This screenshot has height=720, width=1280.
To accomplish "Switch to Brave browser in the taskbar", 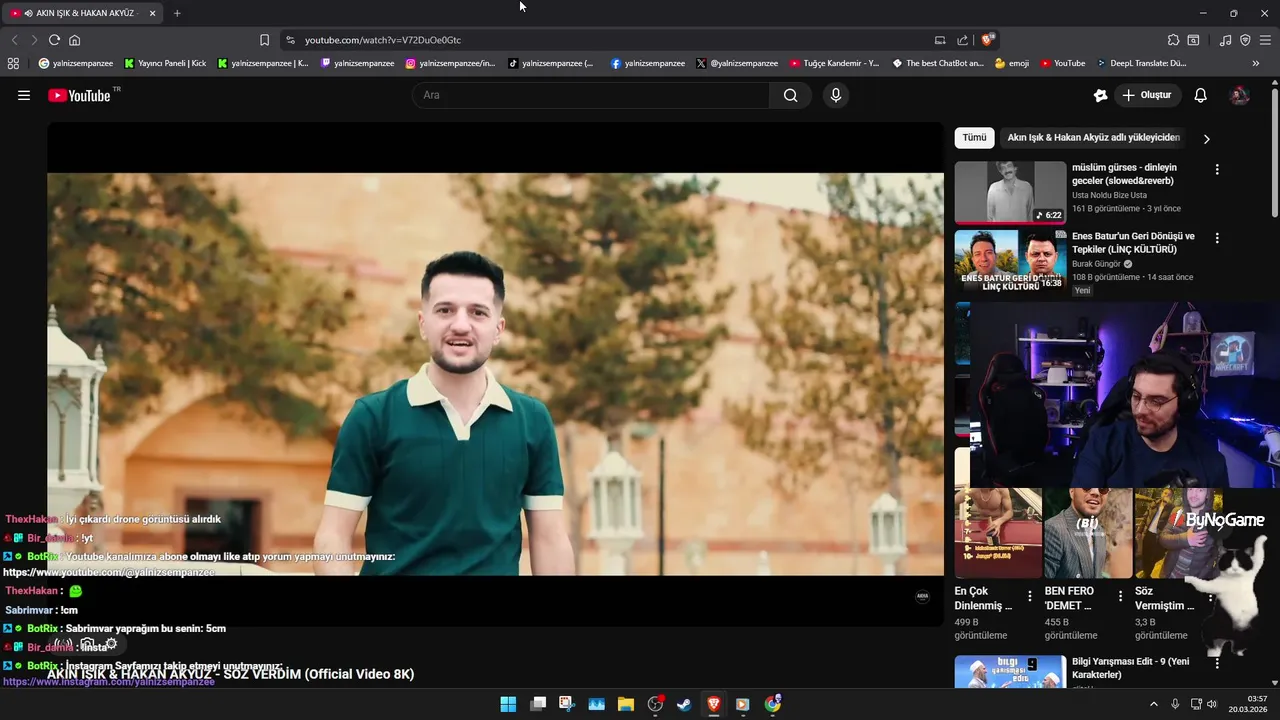I will 714,704.
